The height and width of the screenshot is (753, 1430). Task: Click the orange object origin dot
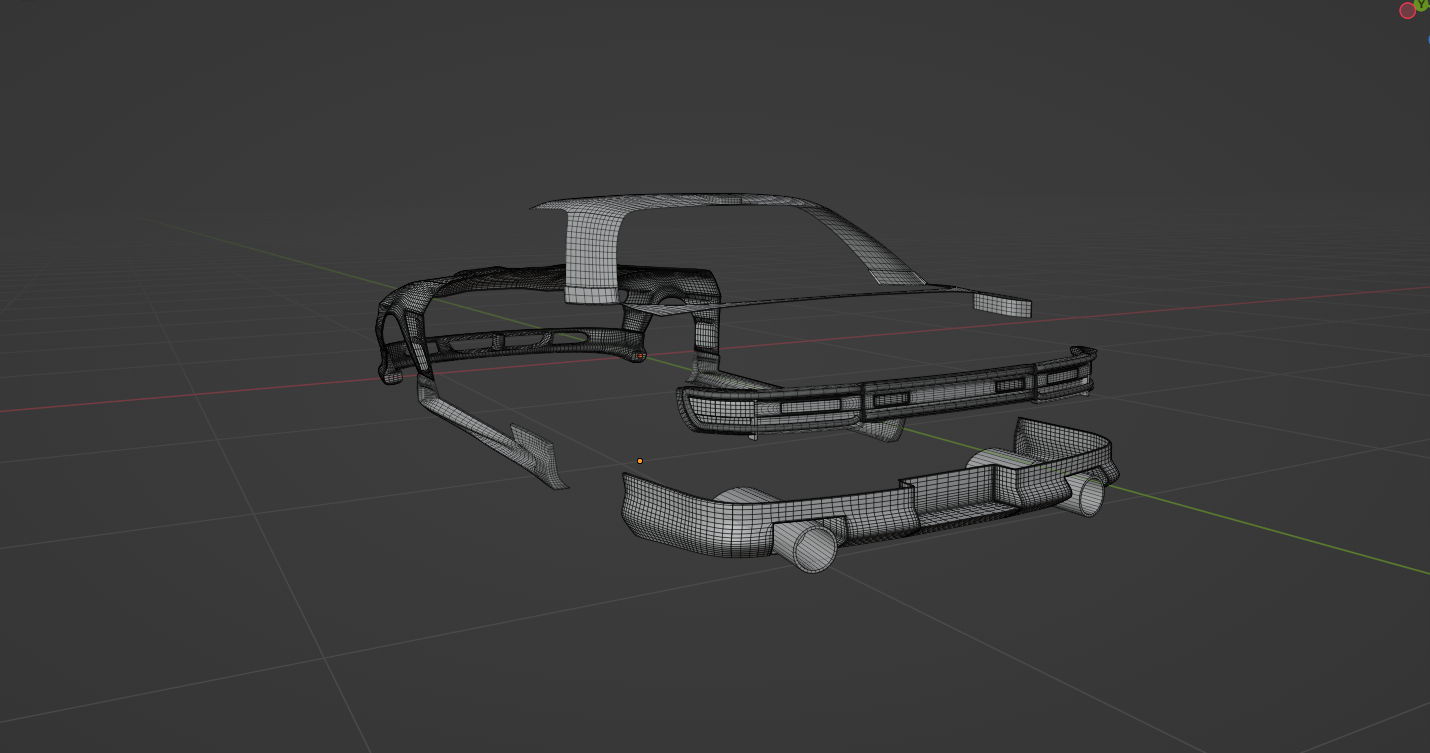coord(640,461)
